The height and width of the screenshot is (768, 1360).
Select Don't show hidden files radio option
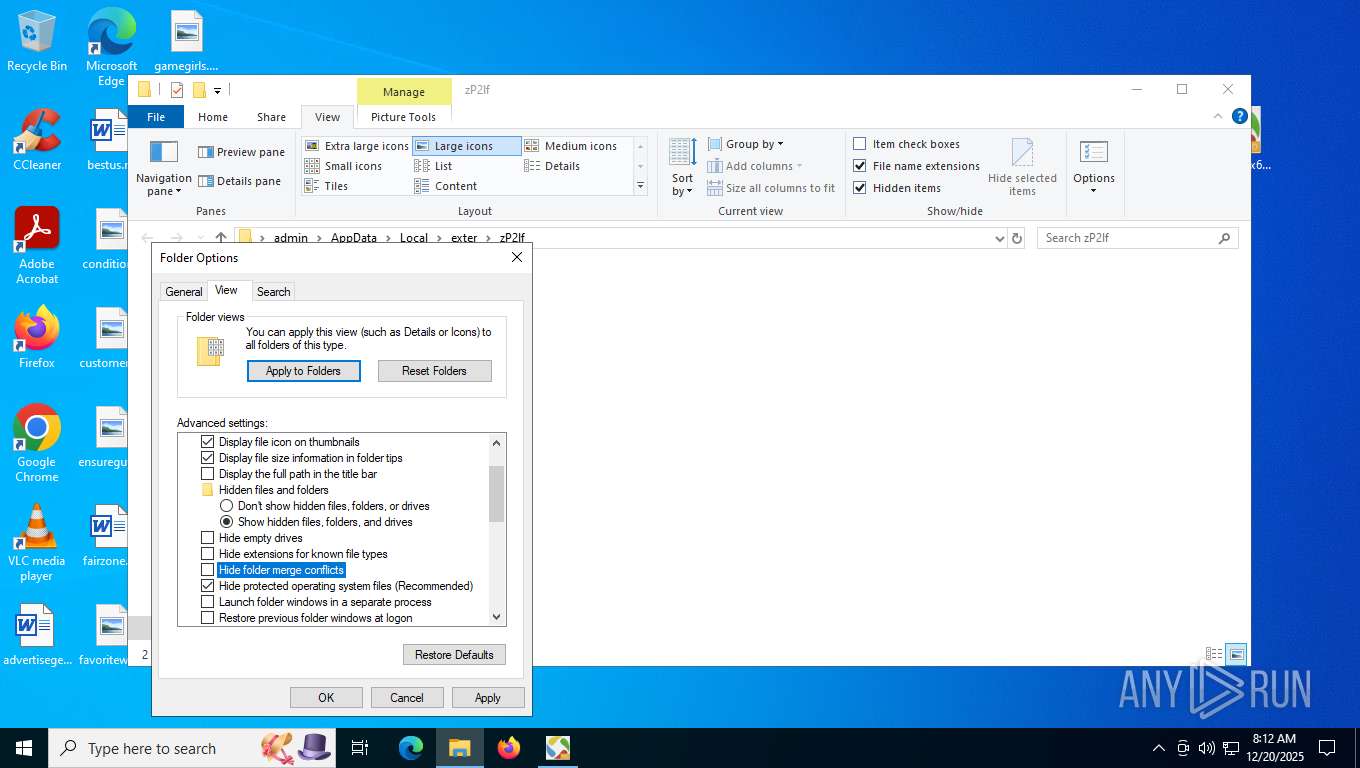pyautogui.click(x=227, y=506)
